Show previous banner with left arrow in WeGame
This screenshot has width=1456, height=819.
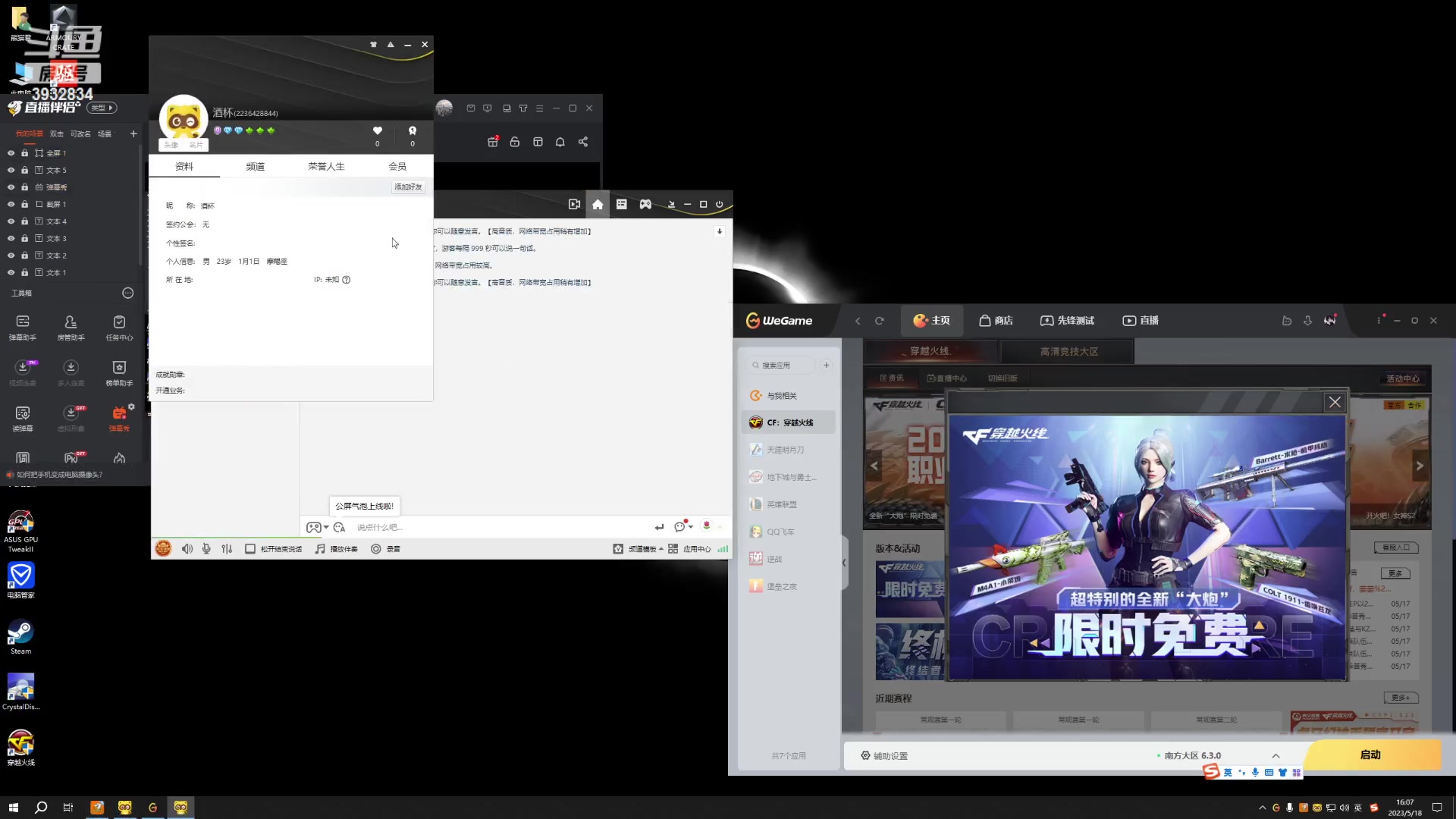(x=874, y=466)
